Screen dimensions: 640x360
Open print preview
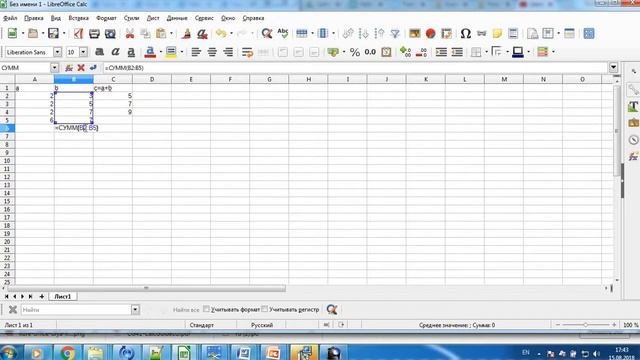coord(110,33)
